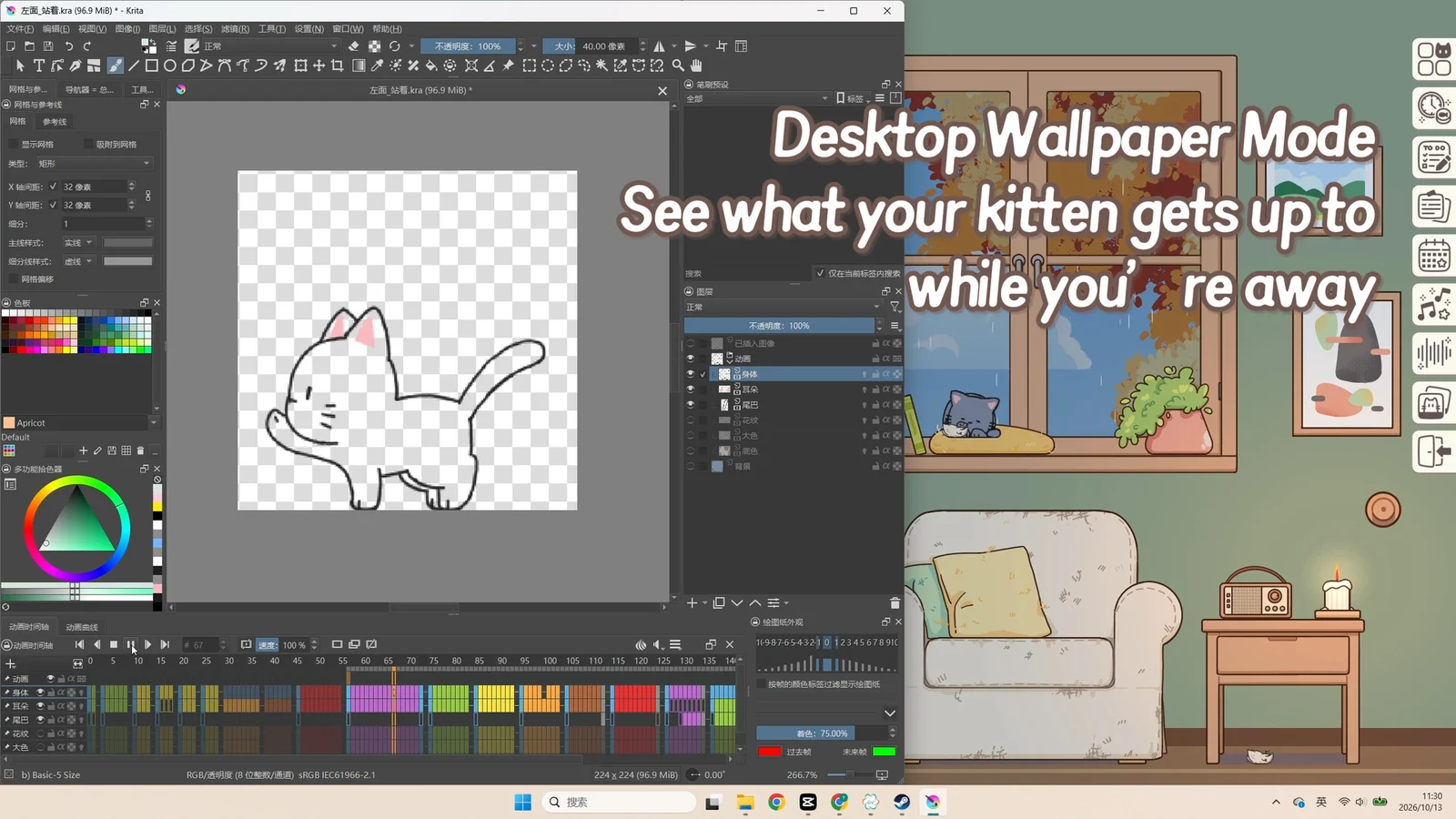Click the save document icon
This screenshot has height=819, width=1456.
pyautogui.click(x=48, y=46)
